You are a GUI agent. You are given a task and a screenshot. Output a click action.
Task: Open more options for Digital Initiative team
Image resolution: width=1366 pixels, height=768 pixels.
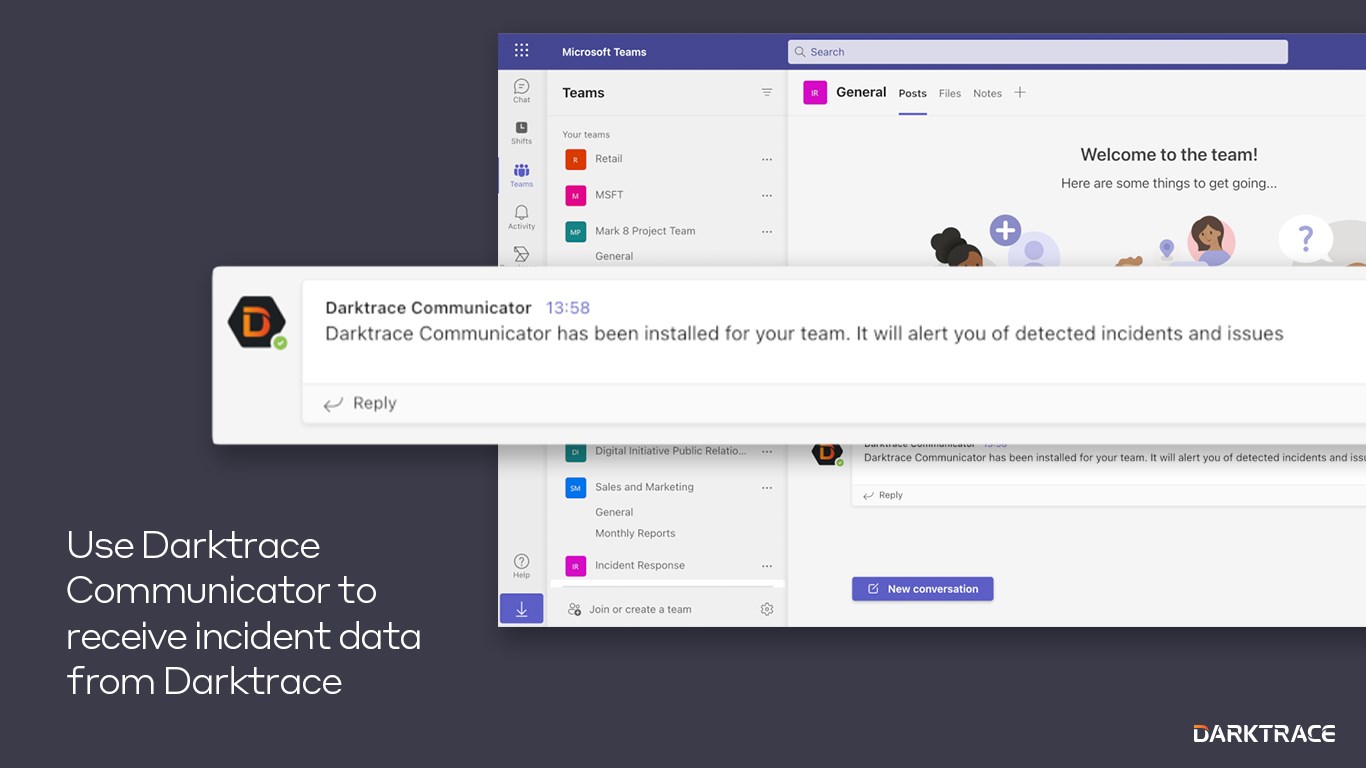tap(767, 452)
